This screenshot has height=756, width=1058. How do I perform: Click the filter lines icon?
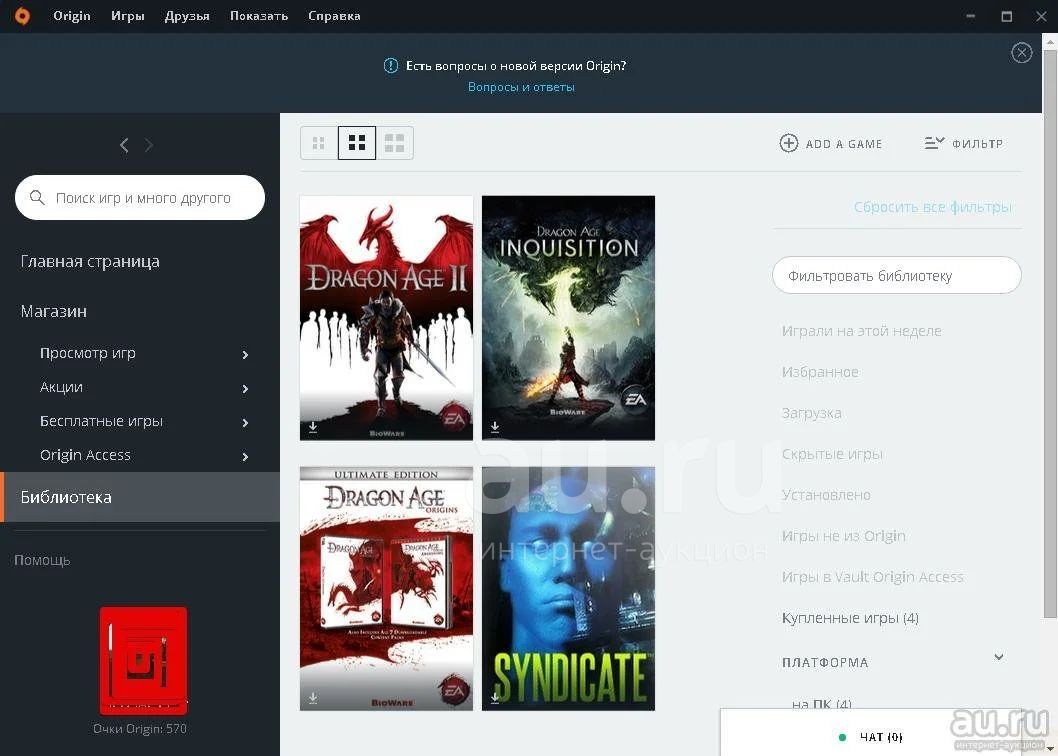pos(935,143)
